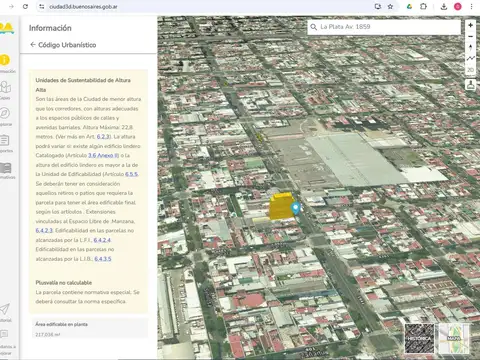This screenshot has width=480, height=360.
Task: Open link to Artículo 6.5.5
Action: coord(131,174)
